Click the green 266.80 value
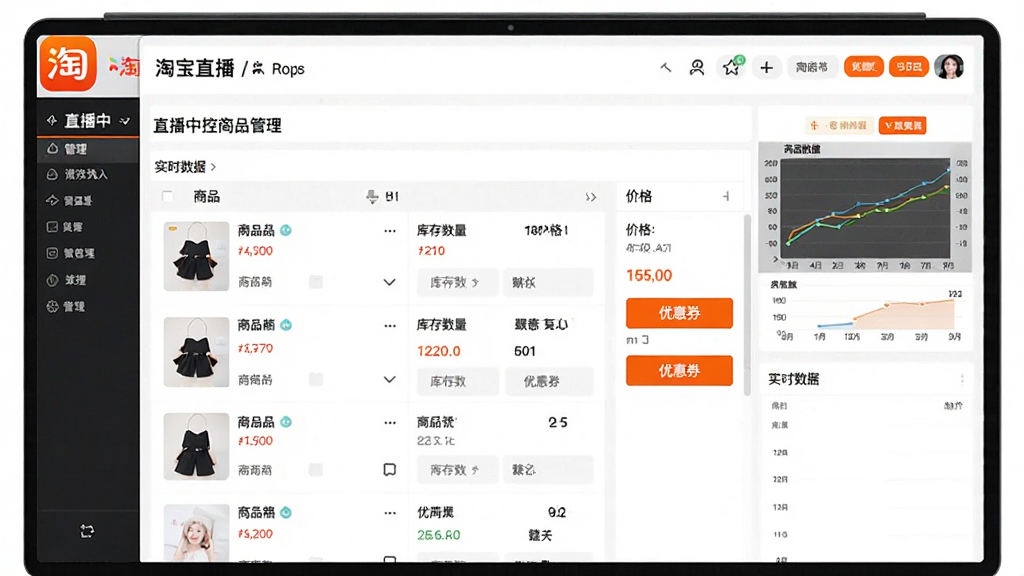This screenshot has width=1024, height=576. [439, 535]
